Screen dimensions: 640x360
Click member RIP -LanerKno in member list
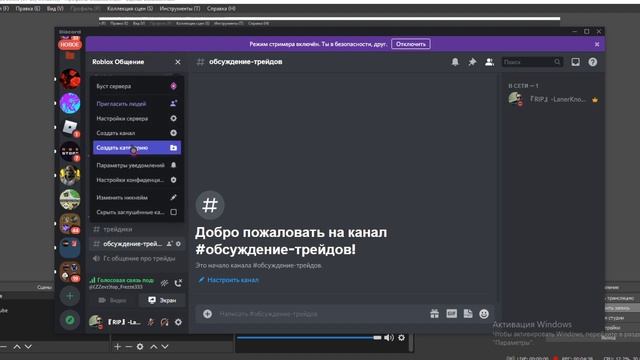552,99
